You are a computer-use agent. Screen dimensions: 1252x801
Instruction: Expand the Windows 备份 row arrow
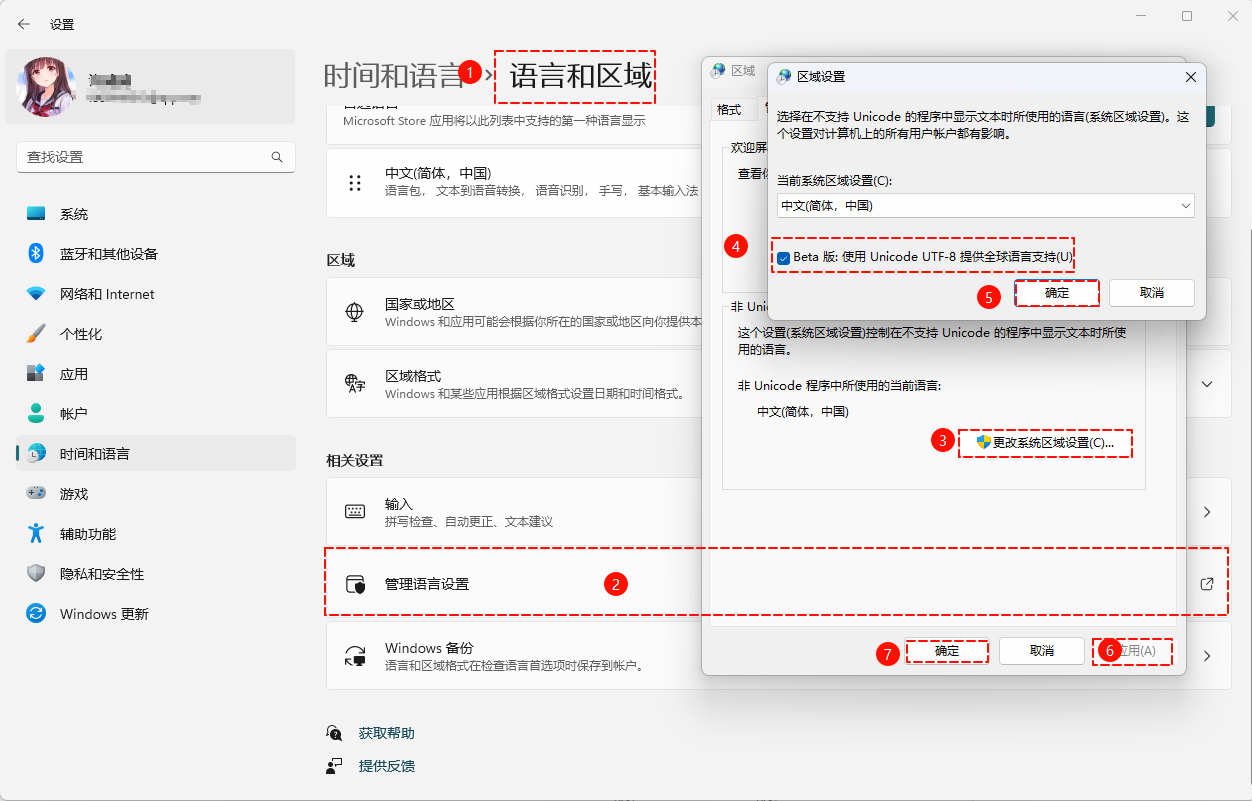(x=1207, y=655)
